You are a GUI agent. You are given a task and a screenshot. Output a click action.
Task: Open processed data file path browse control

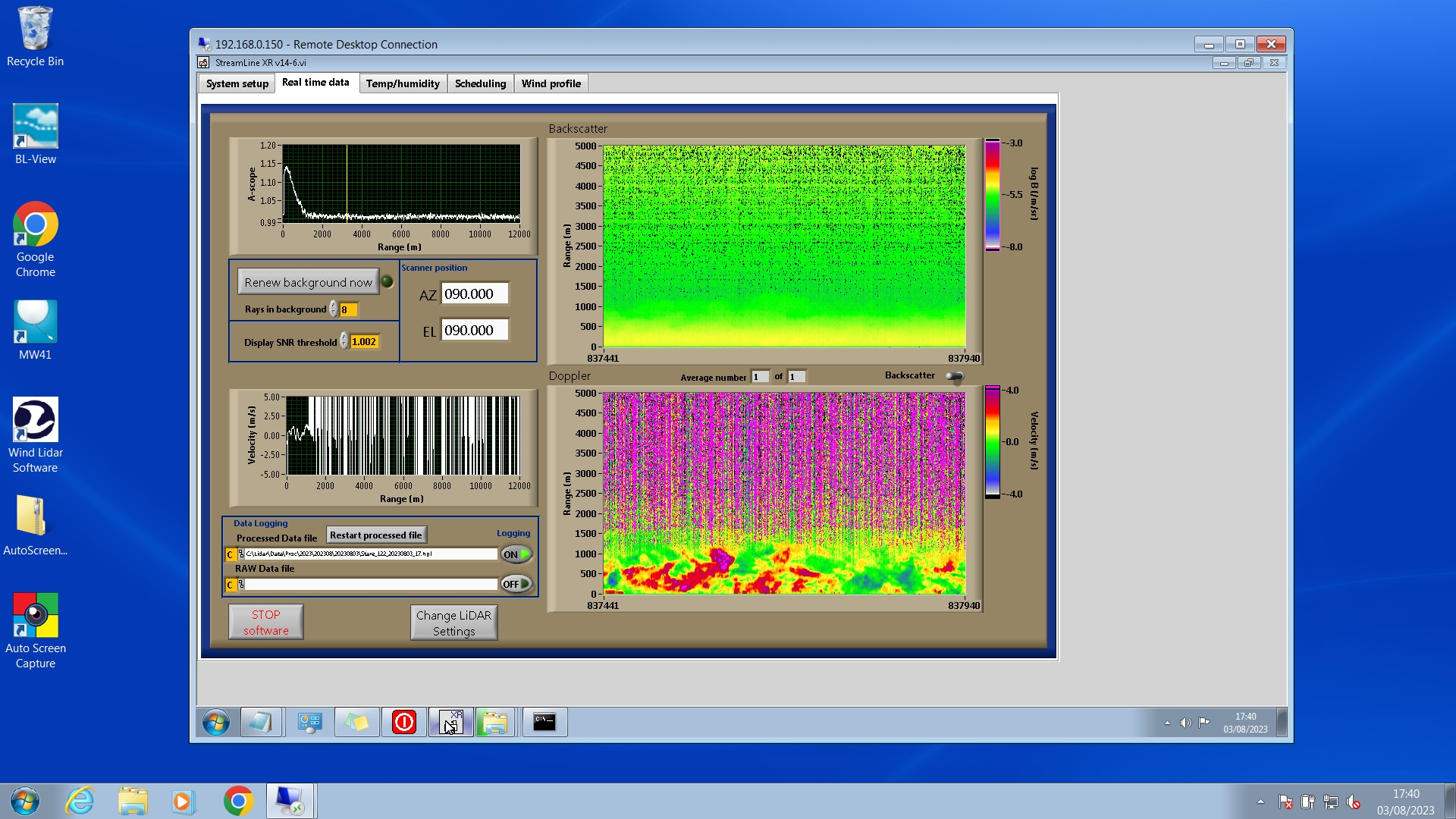[241, 554]
